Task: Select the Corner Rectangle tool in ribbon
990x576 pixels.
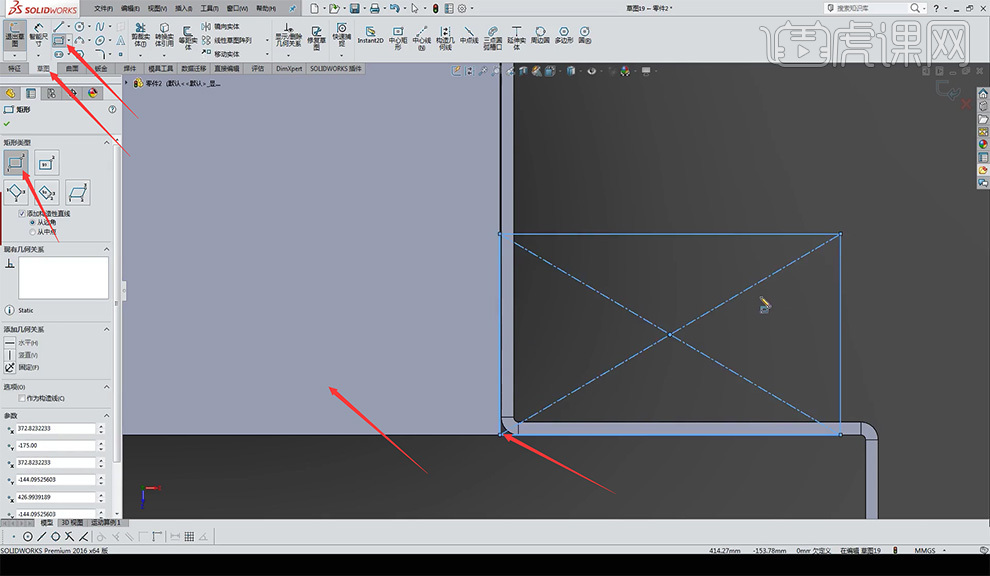Action: click(59, 40)
